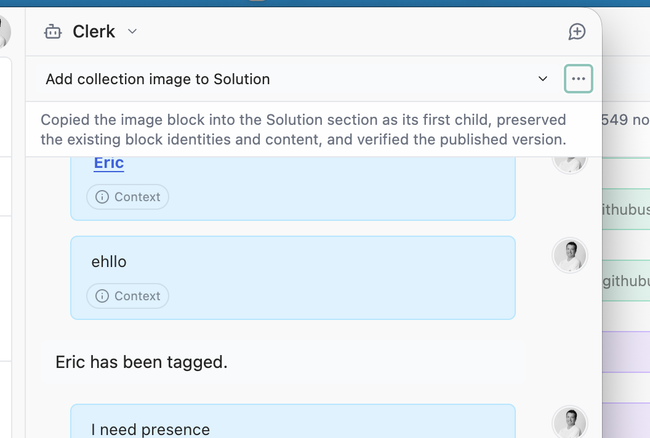Select the I need presence message bubble
The height and width of the screenshot is (438, 650).
coord(293,421)
